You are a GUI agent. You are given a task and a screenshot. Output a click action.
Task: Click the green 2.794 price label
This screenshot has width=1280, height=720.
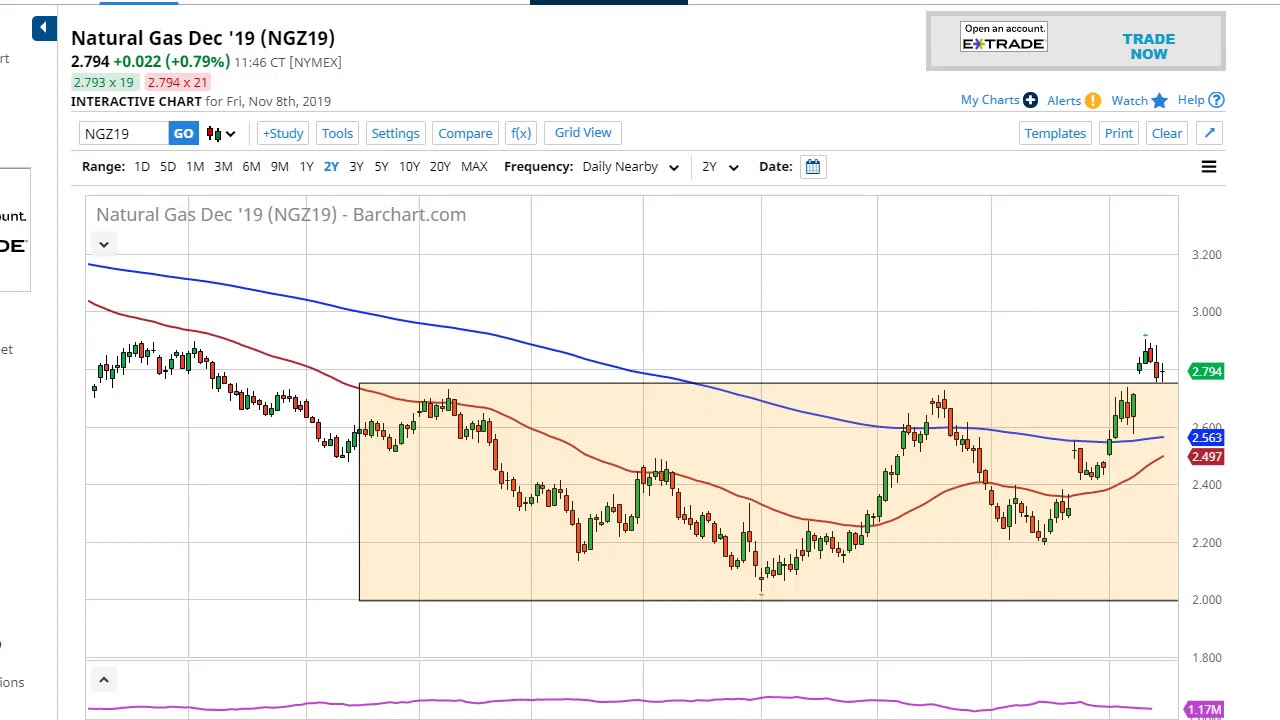point(1207,372)
